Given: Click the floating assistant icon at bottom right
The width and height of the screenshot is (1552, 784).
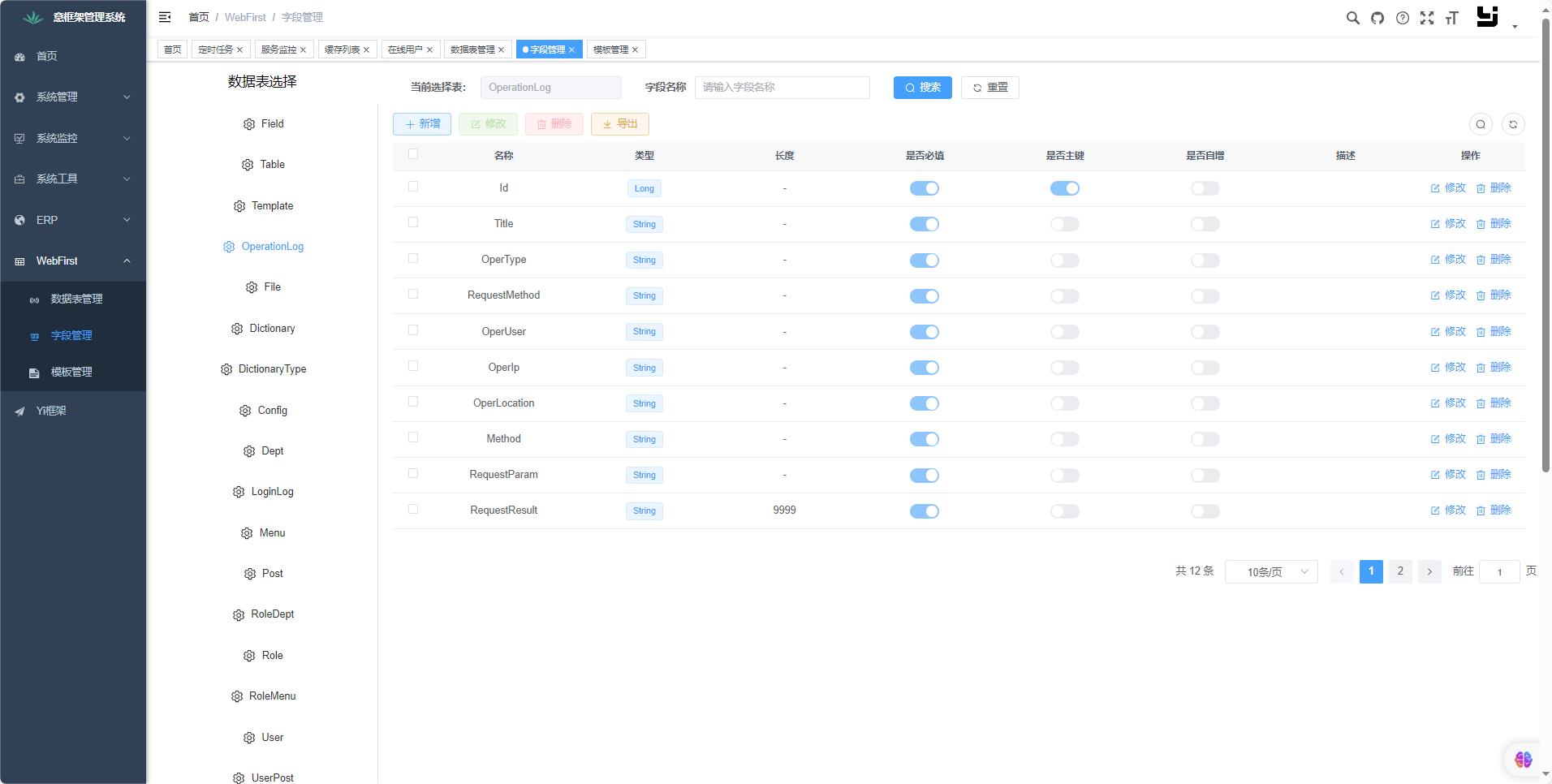Looking at the screenshot, I should pyautogui.click(x=1523, y=759).
